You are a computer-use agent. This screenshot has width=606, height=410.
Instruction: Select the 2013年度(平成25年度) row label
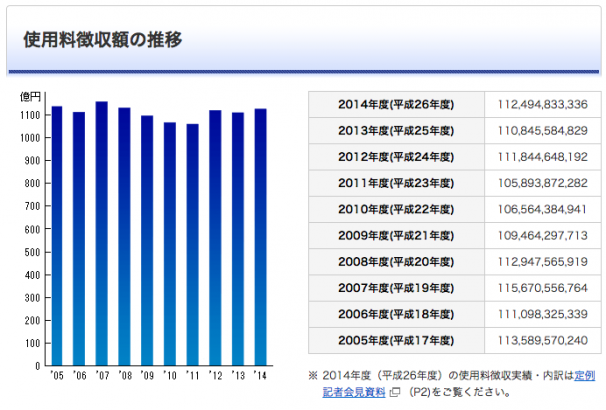[396, 131]
